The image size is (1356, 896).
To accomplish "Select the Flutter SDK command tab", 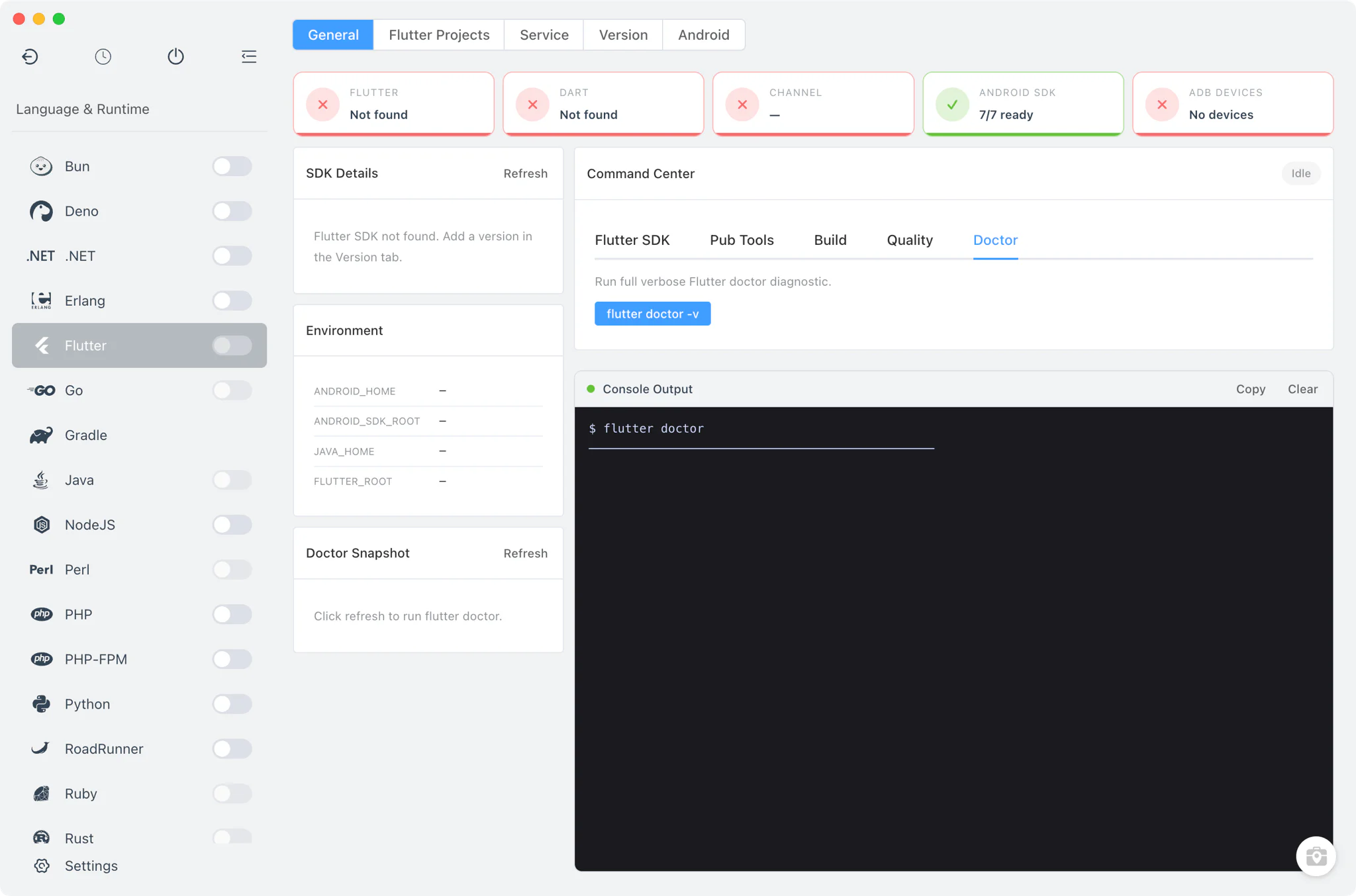I will 632,240.
